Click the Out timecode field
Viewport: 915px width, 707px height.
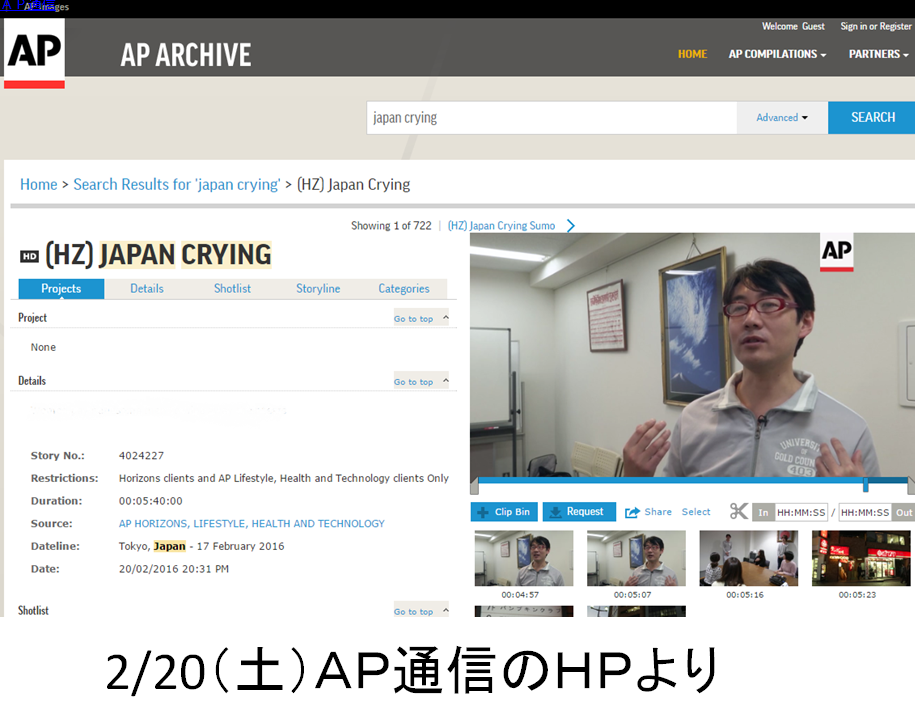[x=865, y=512]
